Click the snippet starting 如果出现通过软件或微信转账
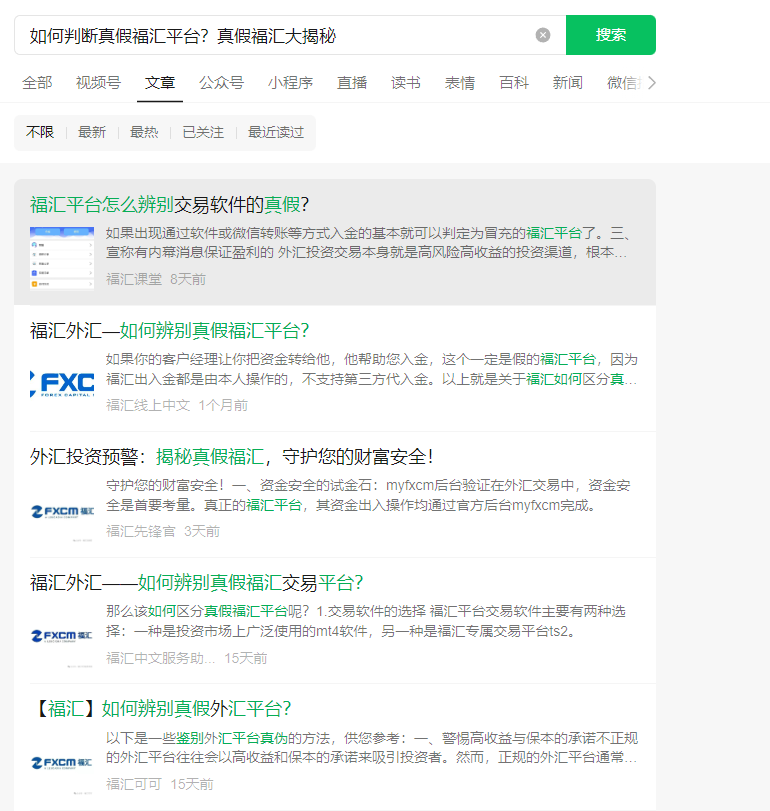Viewport: 770px width, 811px height. tap(367, 243)
